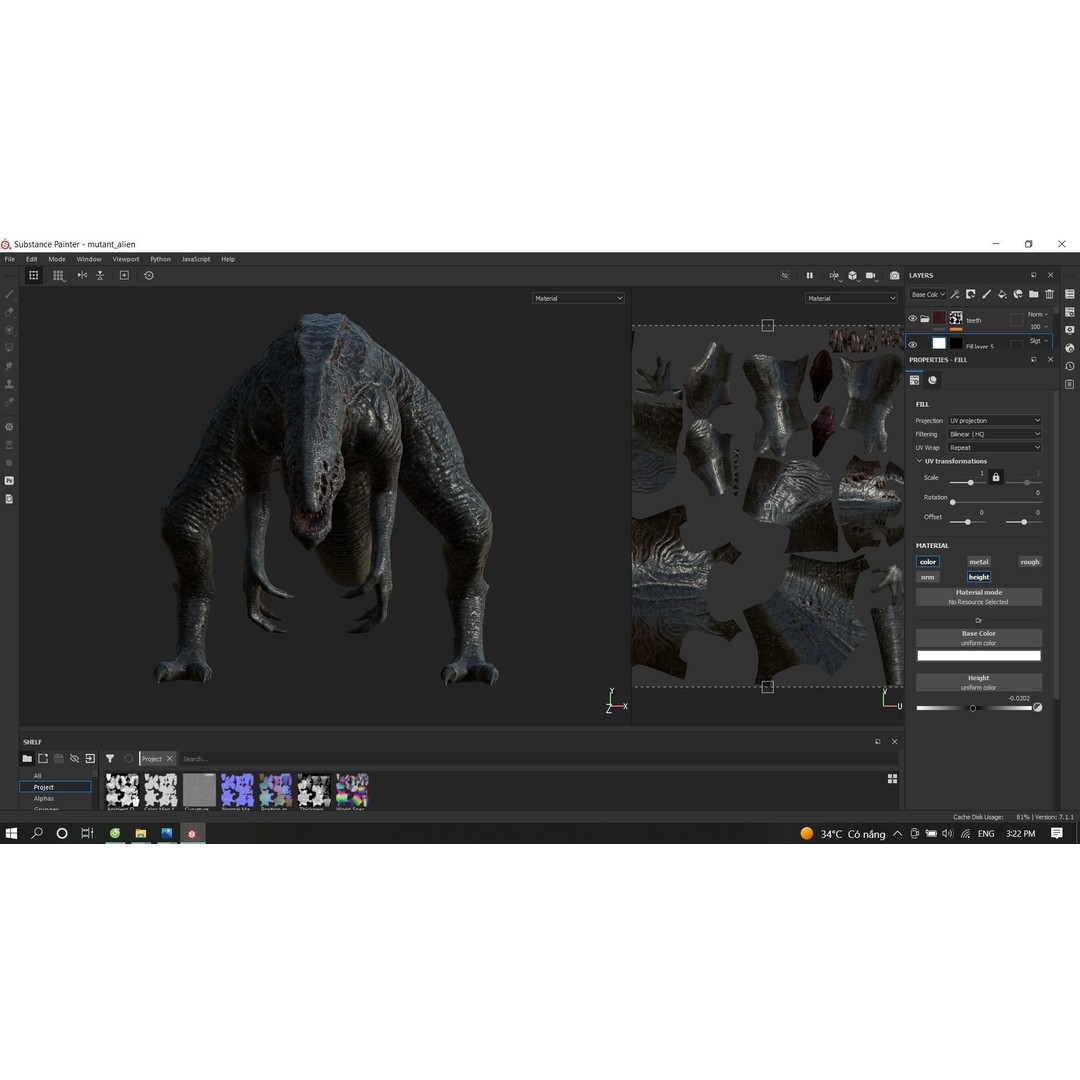Toggle the metal material channel
Image resolution: width=1080 pixels, height=1080 pixels.
click(x=979, y=562)
